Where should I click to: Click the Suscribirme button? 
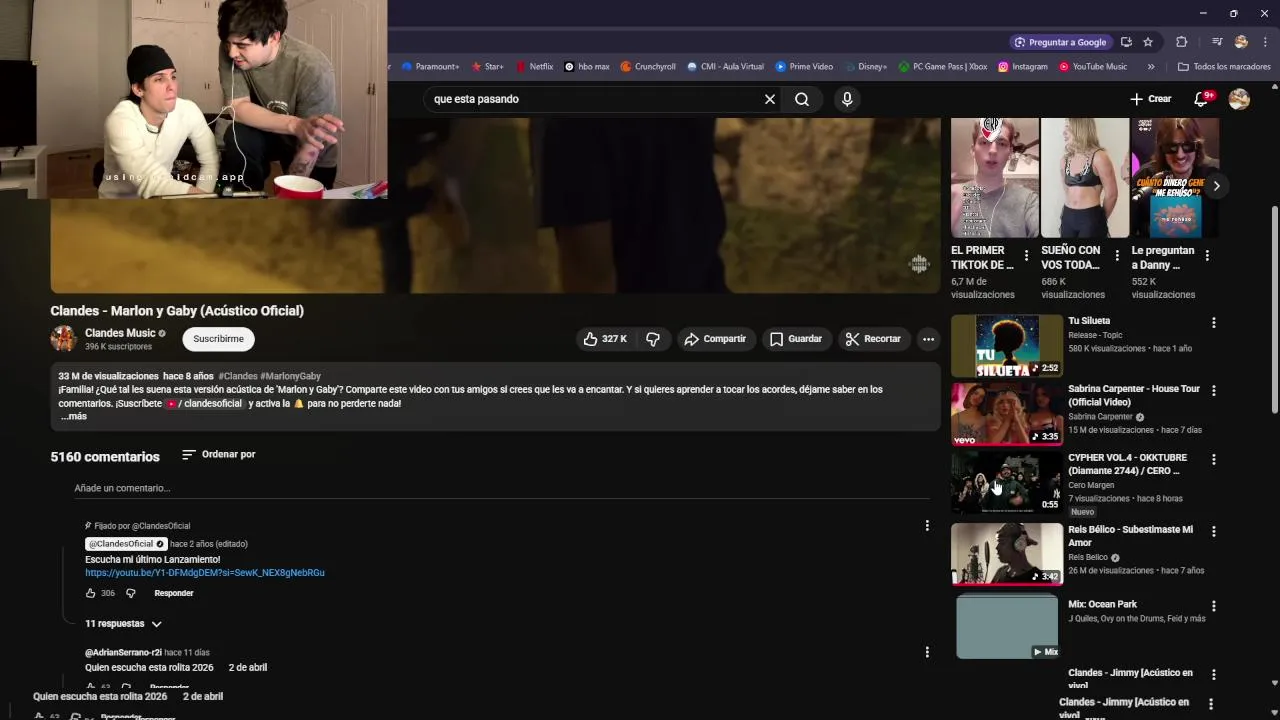point(218,339)
